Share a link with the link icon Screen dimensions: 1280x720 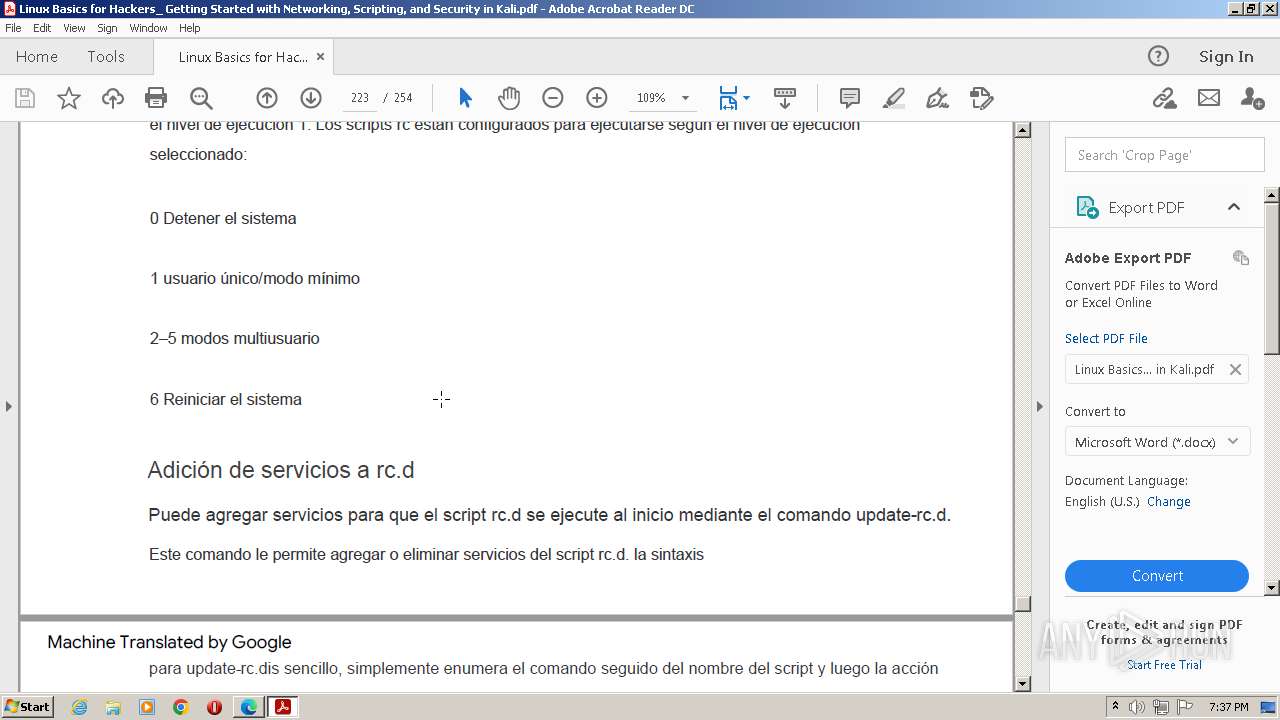(1164, 98)
